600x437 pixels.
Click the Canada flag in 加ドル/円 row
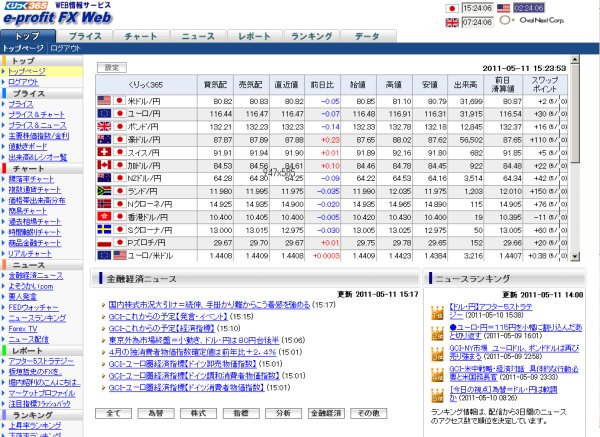pos(104,165)
